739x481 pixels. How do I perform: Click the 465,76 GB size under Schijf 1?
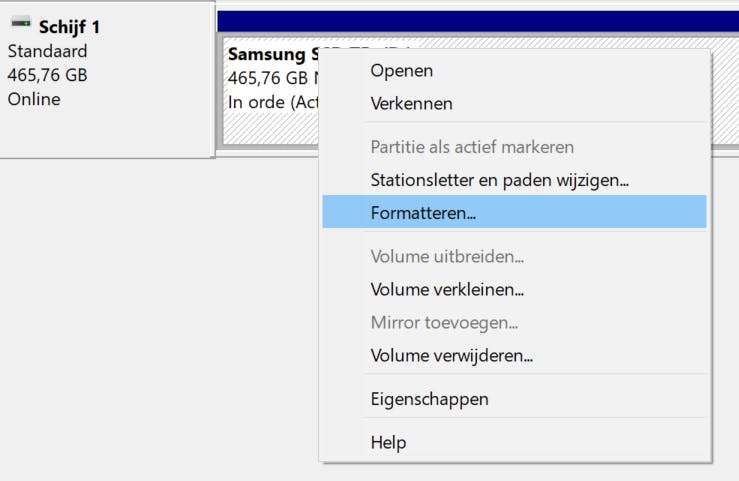click(48, 75)
